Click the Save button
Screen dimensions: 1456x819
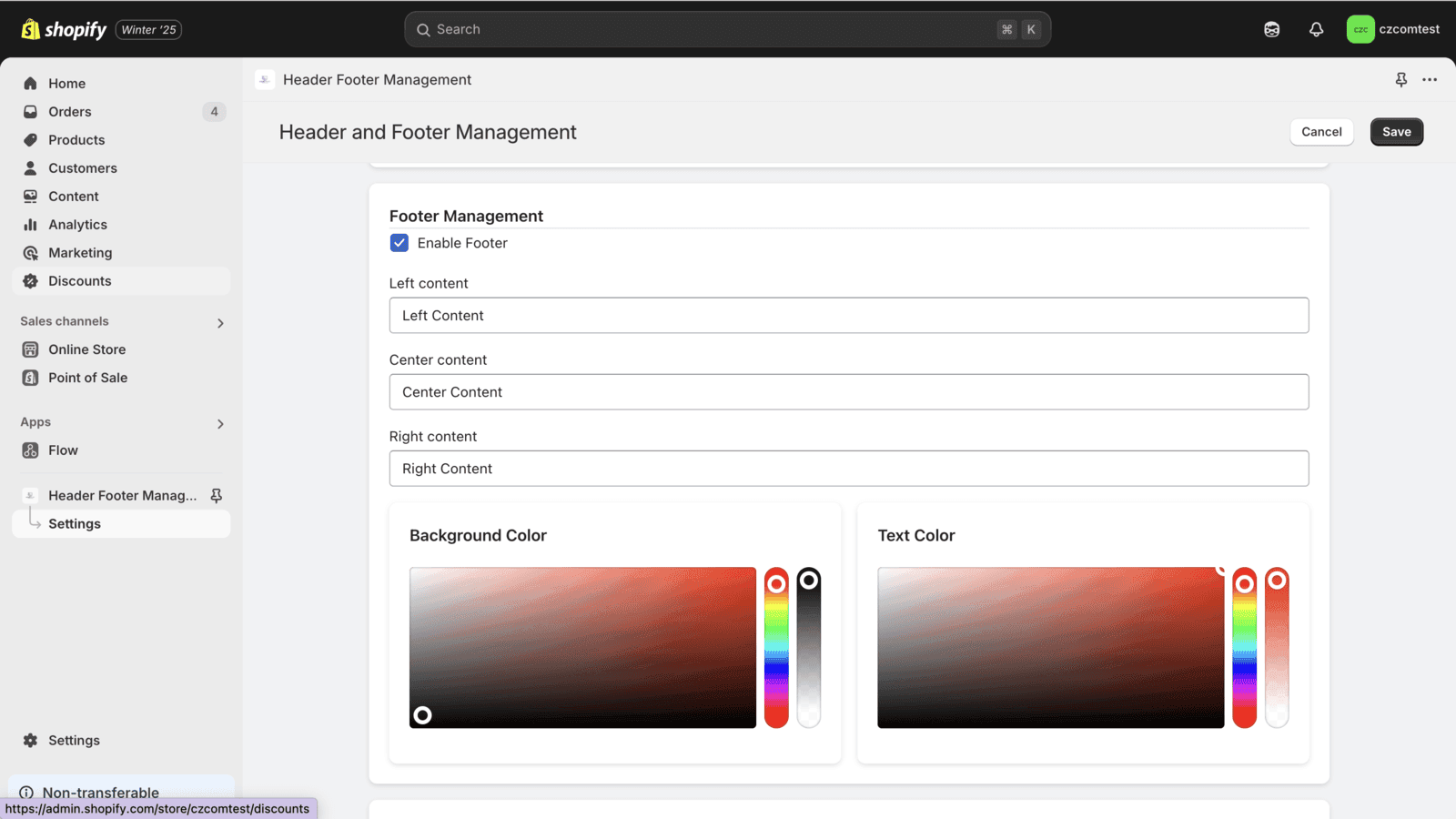click(1396, 132)
